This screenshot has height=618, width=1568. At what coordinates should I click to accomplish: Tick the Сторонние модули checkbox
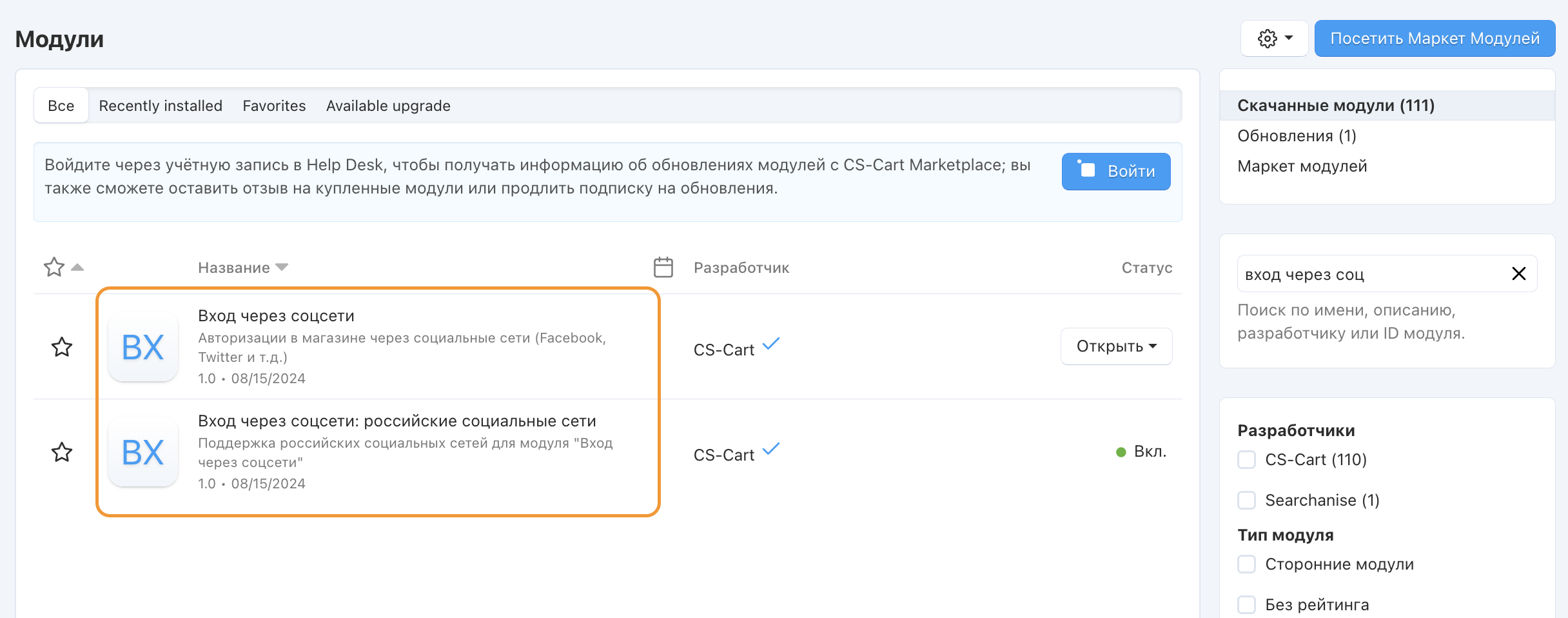1247,564
